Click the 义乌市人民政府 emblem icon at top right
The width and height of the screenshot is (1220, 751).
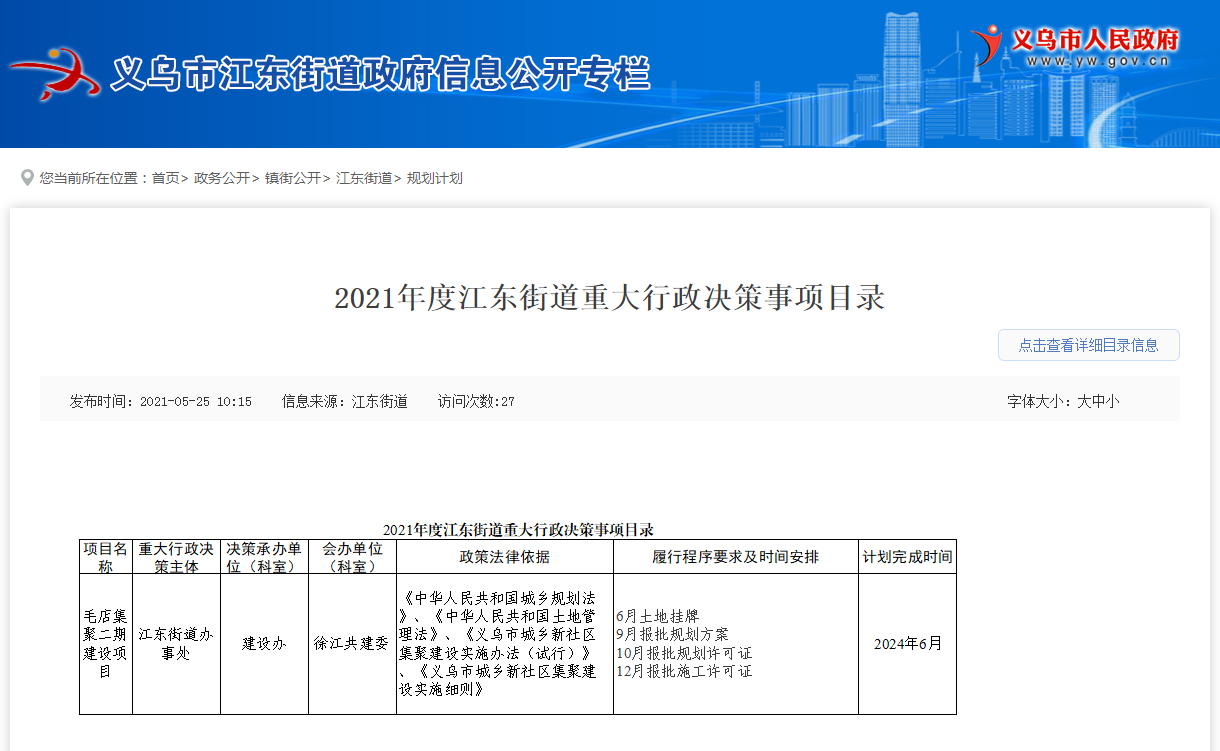tap(987, 45)
